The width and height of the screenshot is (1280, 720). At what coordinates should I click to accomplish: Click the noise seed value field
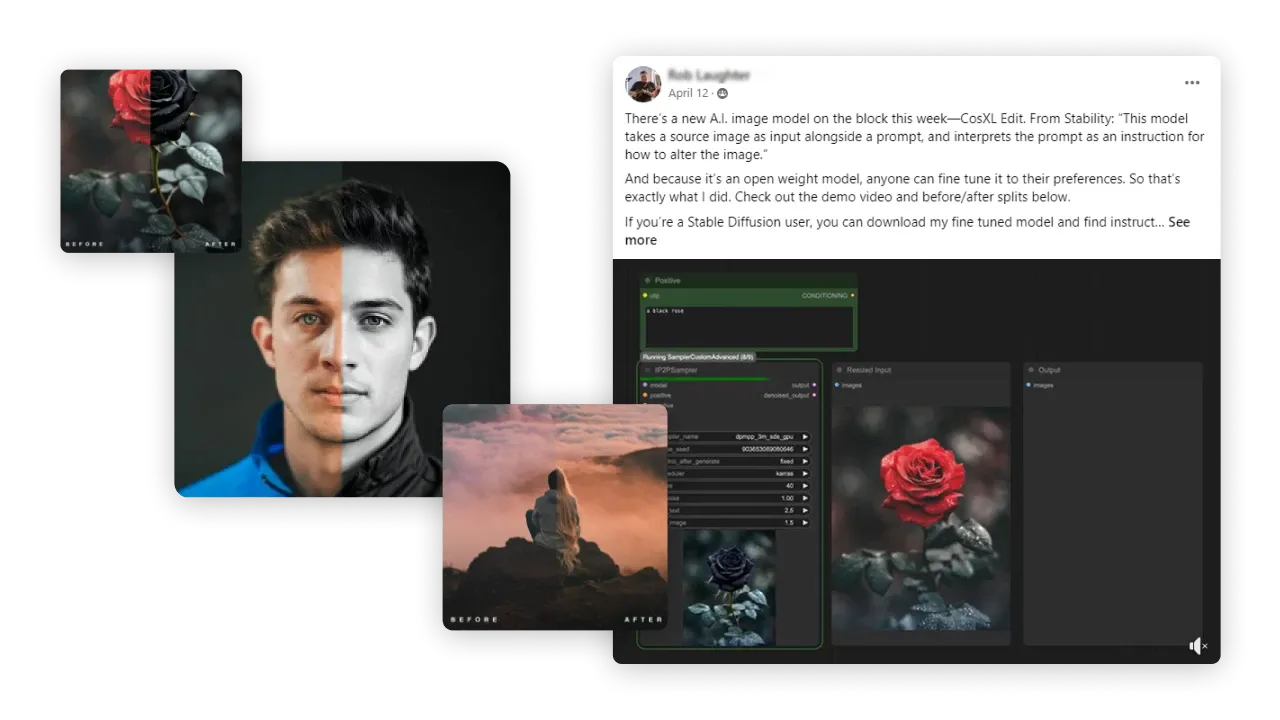[738, 449]
